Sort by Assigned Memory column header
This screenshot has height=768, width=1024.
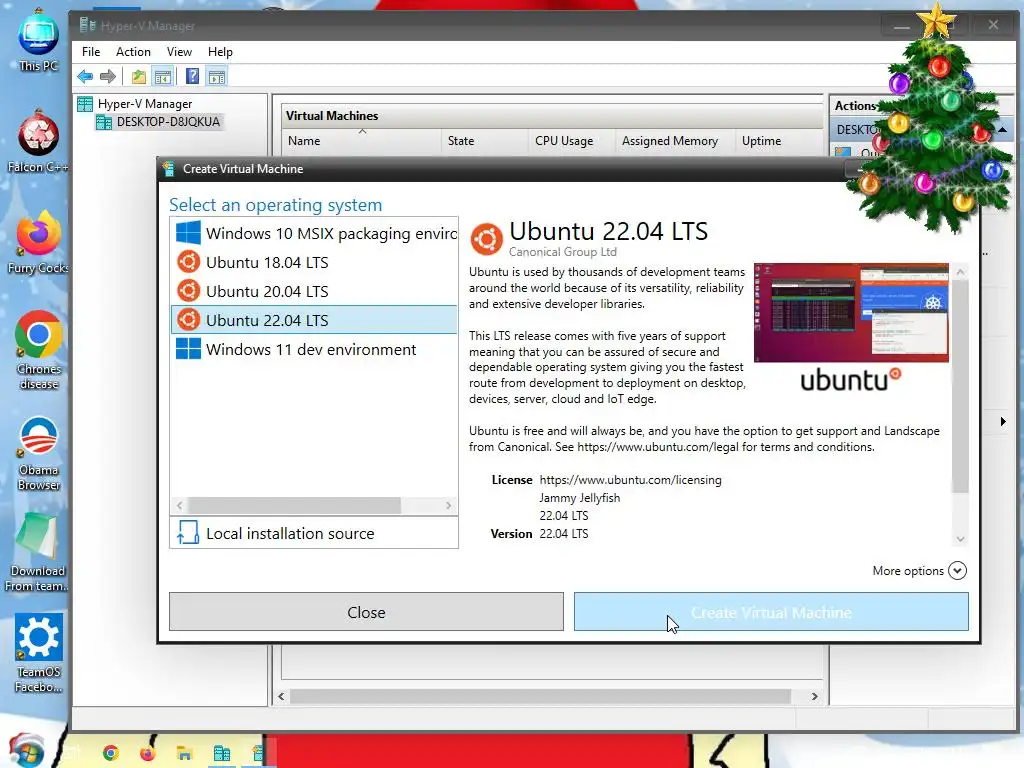[676, 141]
